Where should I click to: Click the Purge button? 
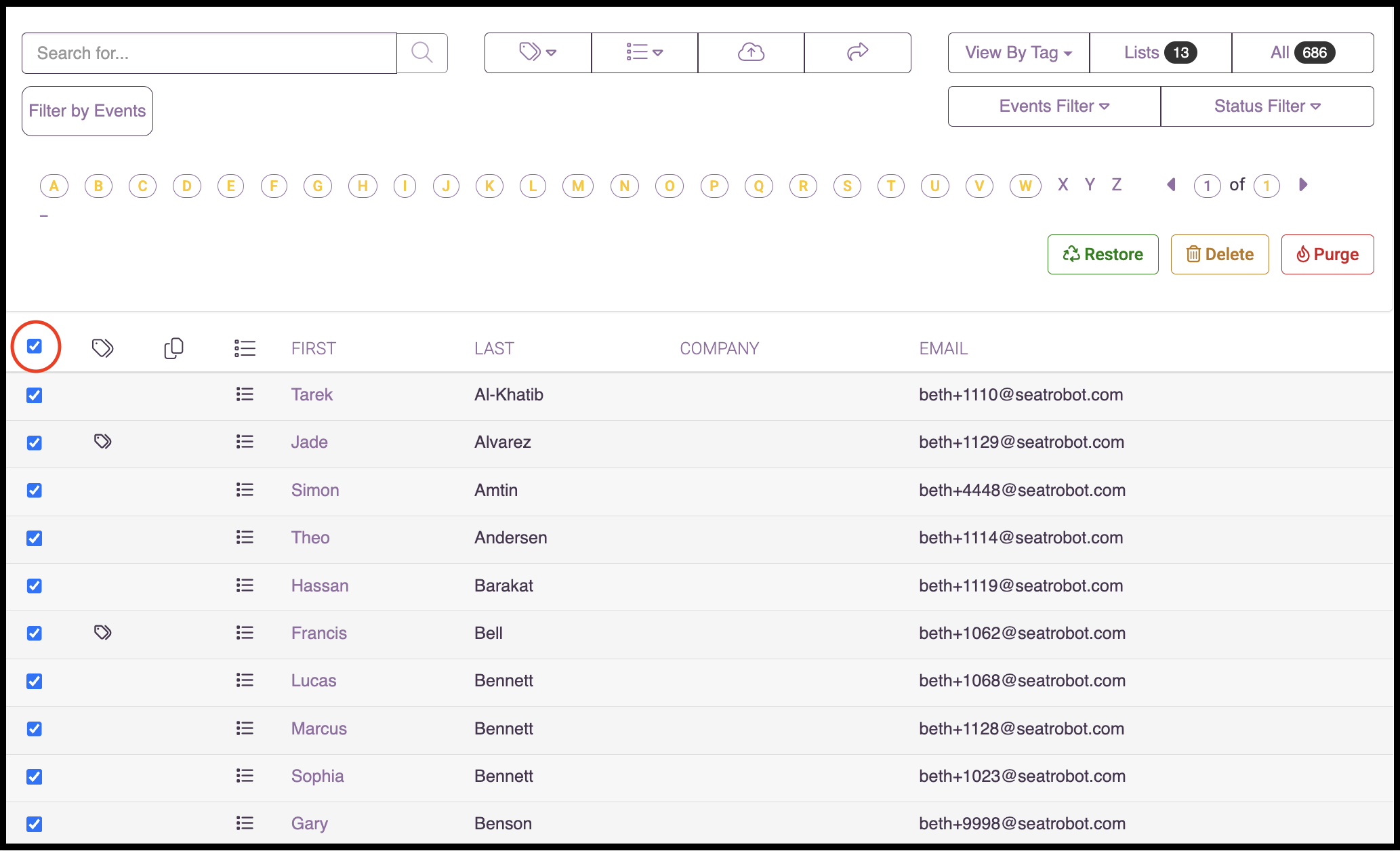[1327, 255]
